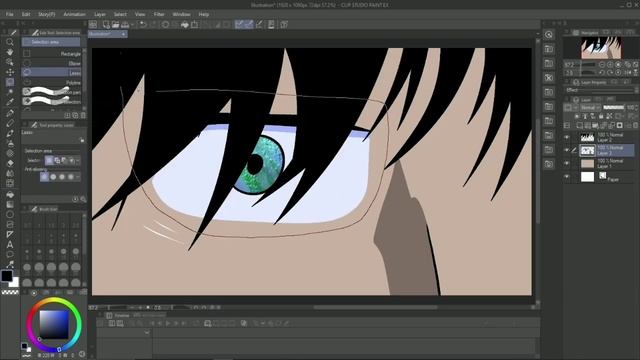Delete sub tool using trash icon
The width and height of the screenshot is (640, 360).
pyautogui.click(x=83, y=116)
